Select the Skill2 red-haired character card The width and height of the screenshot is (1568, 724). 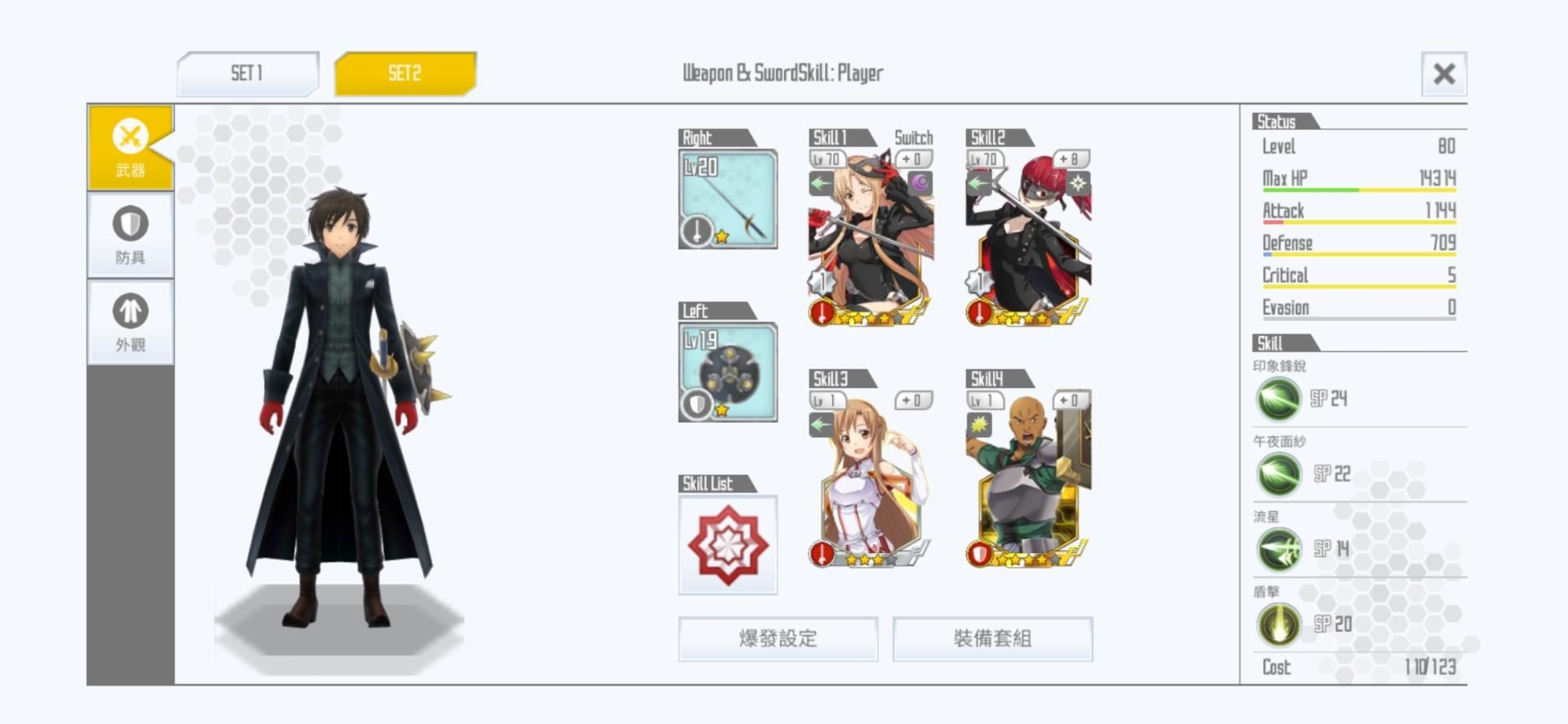coord(1028,237)
